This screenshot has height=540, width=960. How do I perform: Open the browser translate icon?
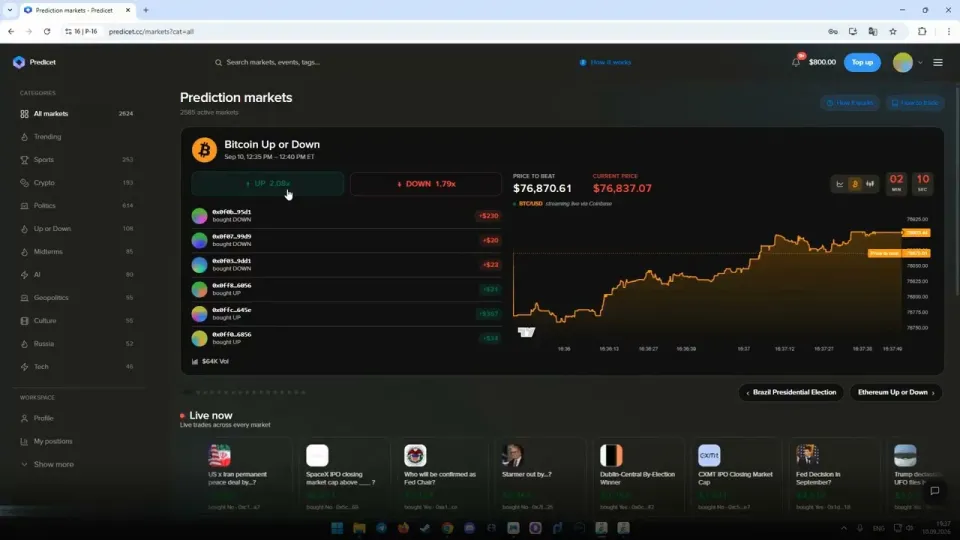872,31
